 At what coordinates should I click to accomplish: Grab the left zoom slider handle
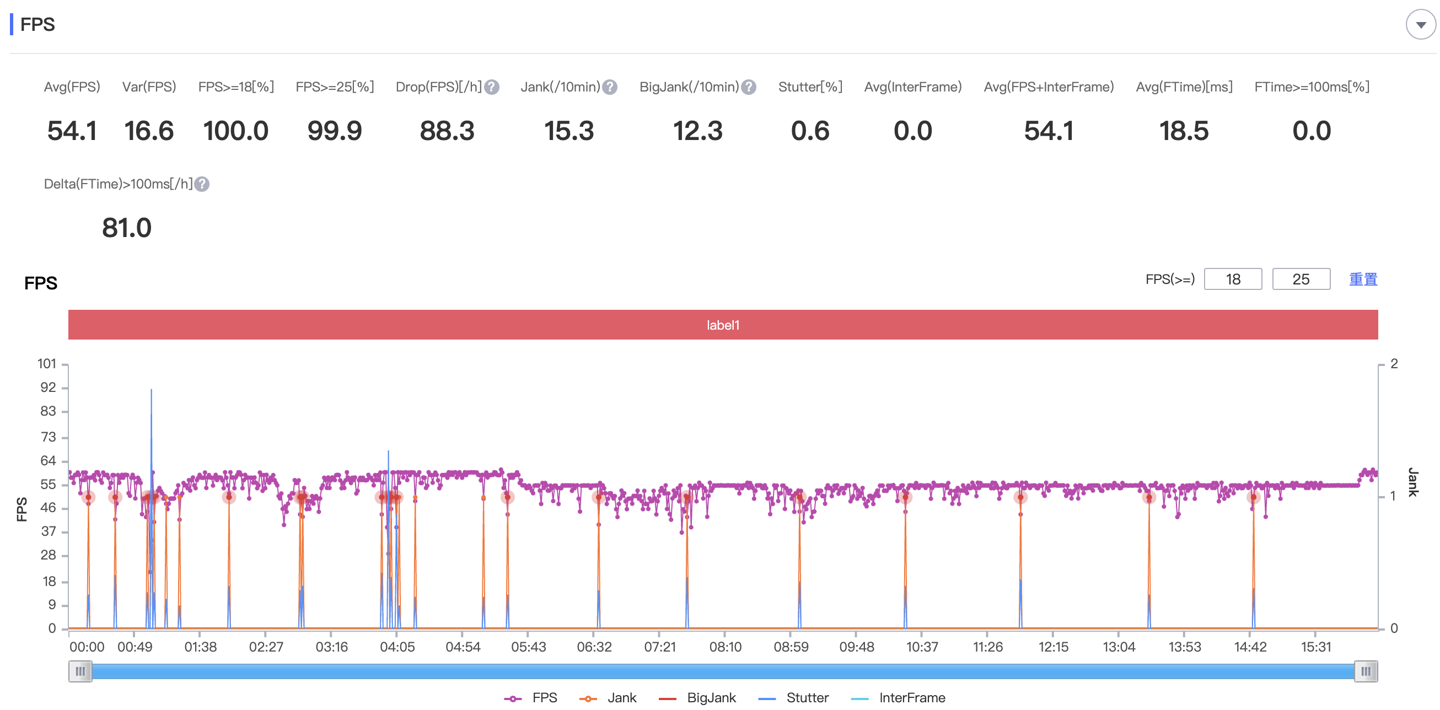pyautogui.click(x=80, y=672)
